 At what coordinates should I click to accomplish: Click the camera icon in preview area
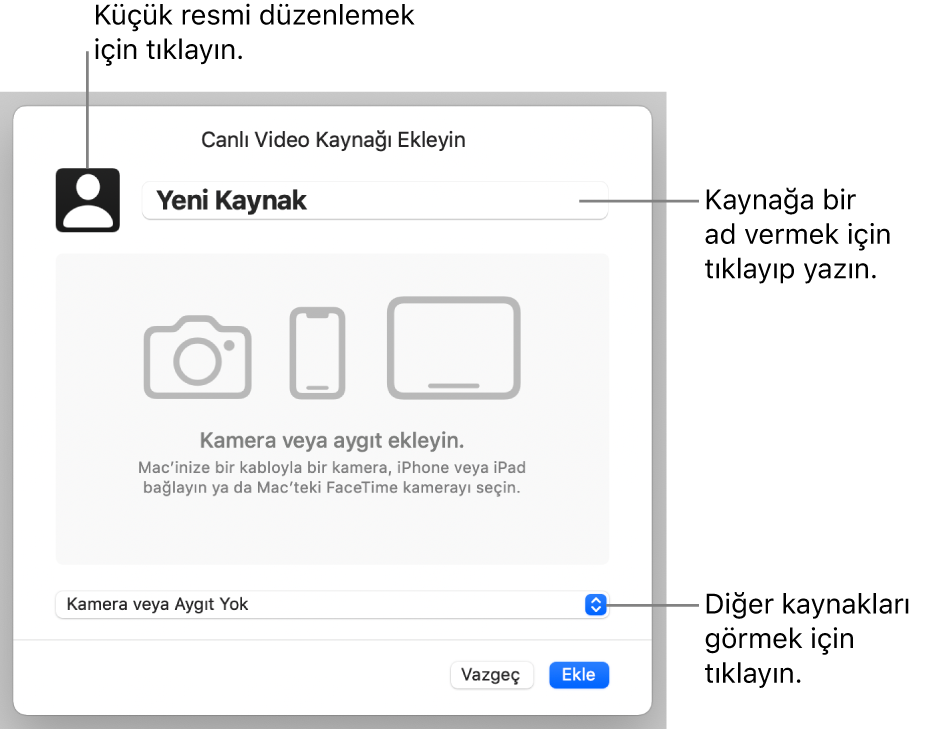198,356
